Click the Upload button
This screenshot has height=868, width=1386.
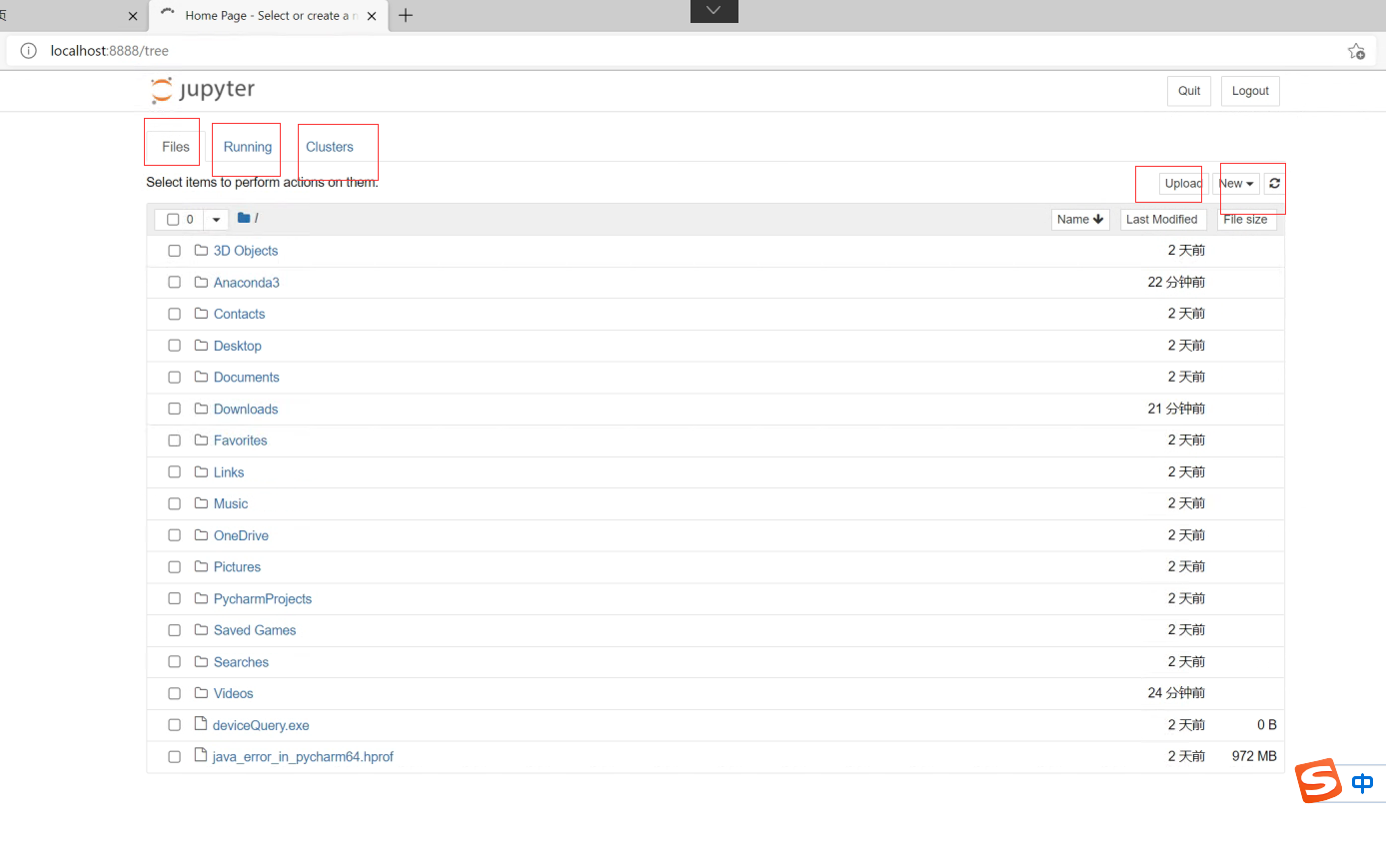coord(1183,184)
